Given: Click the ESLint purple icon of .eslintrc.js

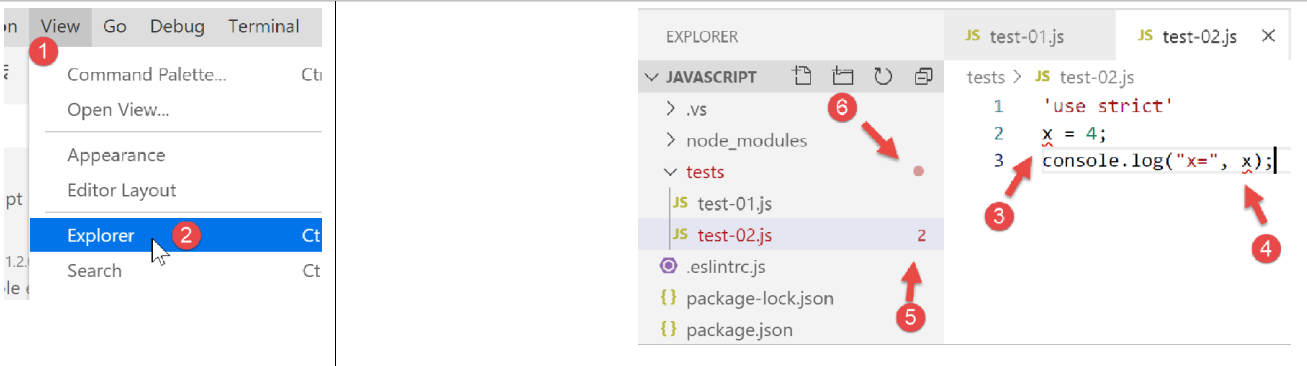Looking at the screenshot, I should [668, 266].
